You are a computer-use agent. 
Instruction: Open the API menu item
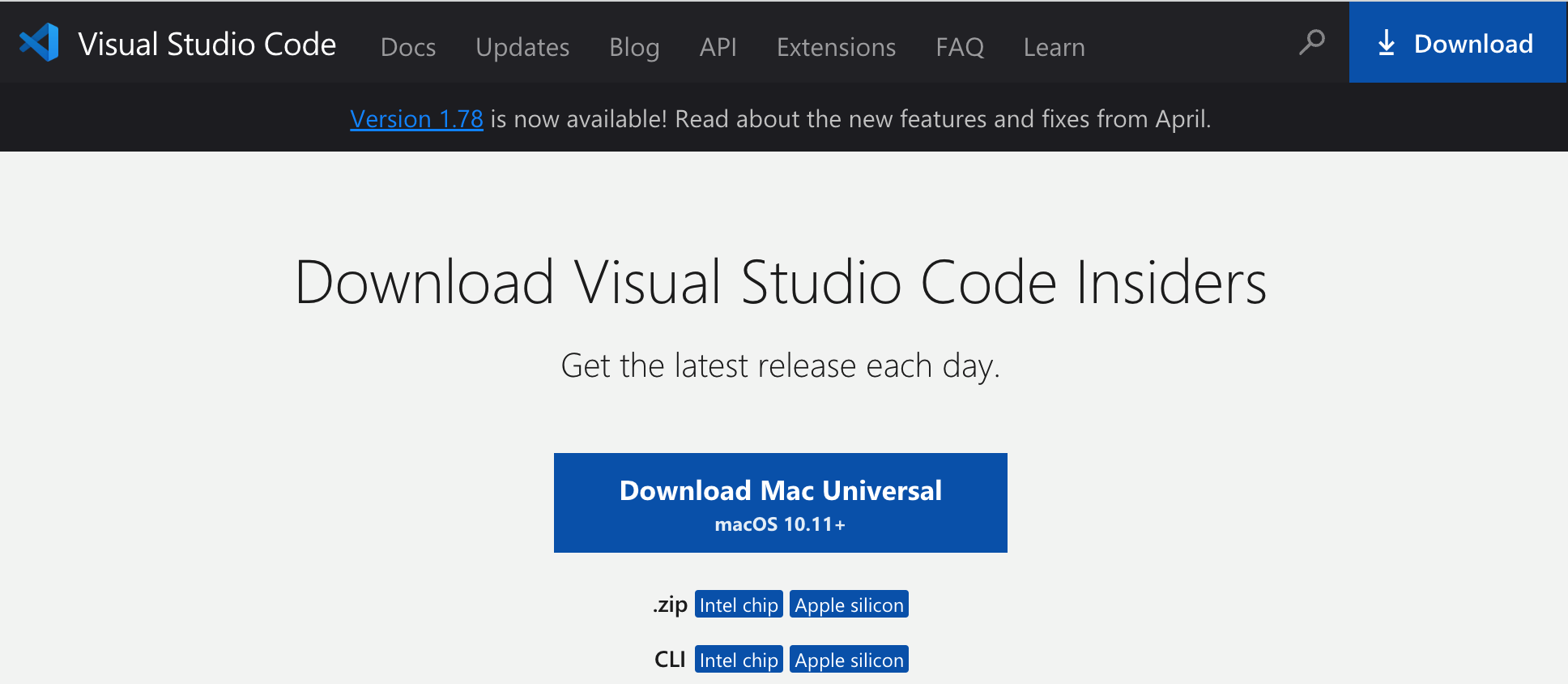click(718, 47)
